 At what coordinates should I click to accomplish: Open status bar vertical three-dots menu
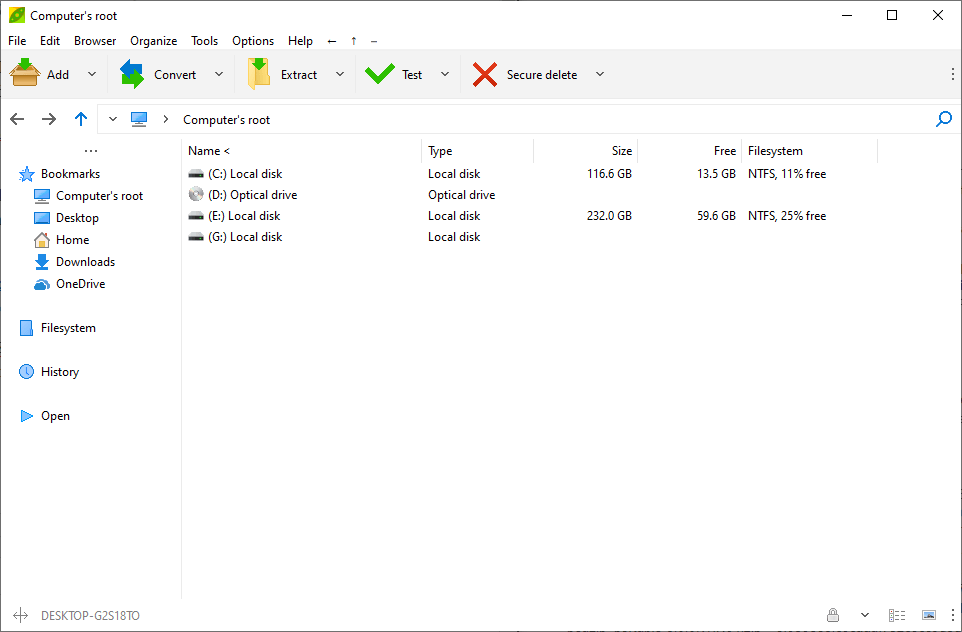pyautogui.click(x=952, y=615)
